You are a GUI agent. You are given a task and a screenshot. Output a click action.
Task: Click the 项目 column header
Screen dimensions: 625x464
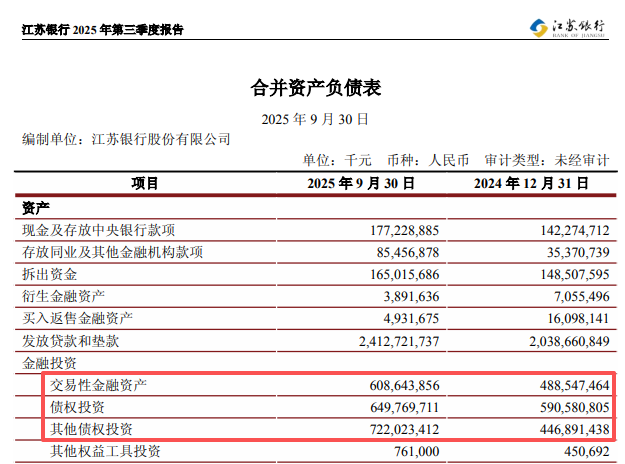tap(145, 184)
